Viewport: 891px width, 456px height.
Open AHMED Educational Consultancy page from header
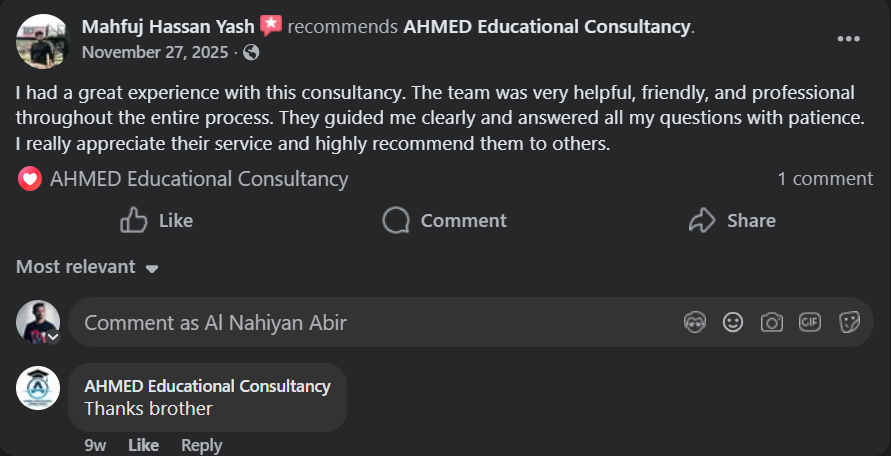pyautogui.click(x=546, y=26)
